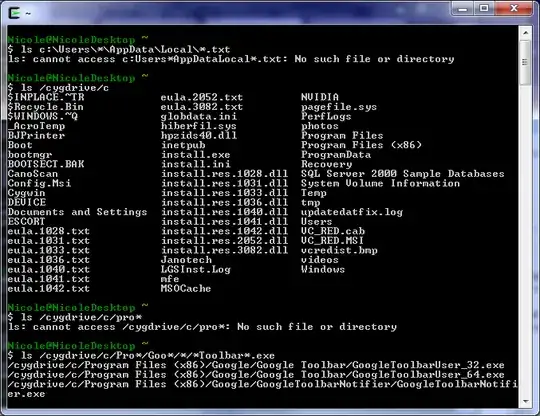Click 'install.res.1033.dll' file name
Screen dimensions: 540x416
pos(224,193)
